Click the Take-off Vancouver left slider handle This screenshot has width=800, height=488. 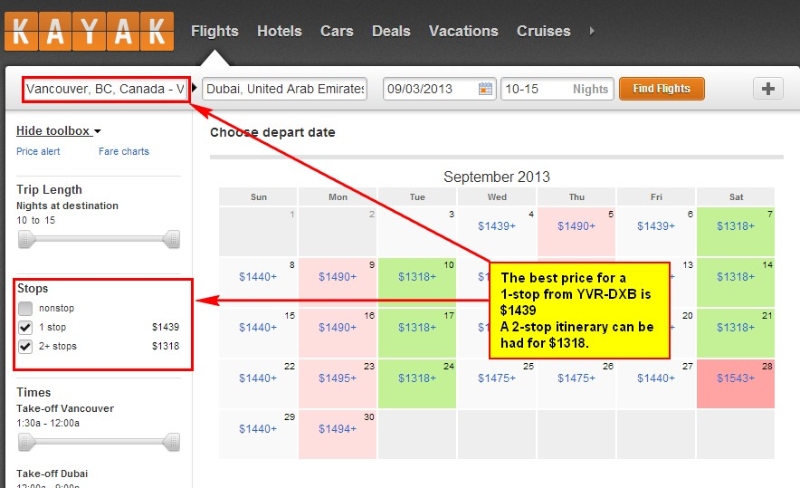tap(26, 442)
